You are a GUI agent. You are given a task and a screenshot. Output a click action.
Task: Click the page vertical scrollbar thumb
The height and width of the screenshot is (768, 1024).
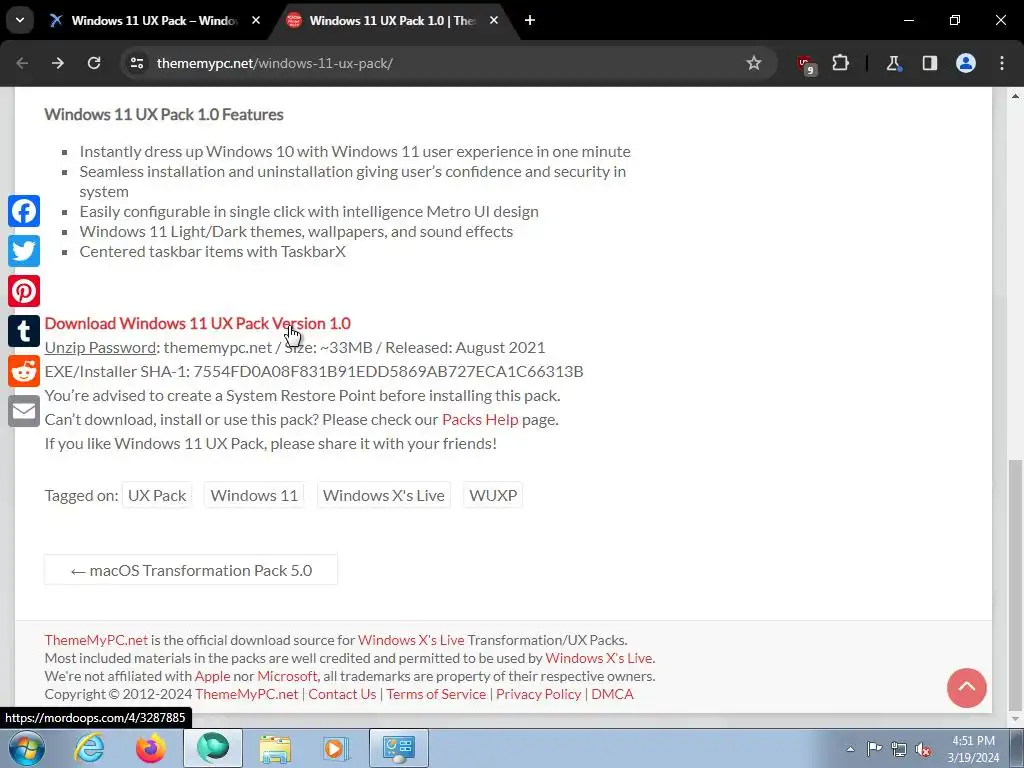pos(1016,584)
